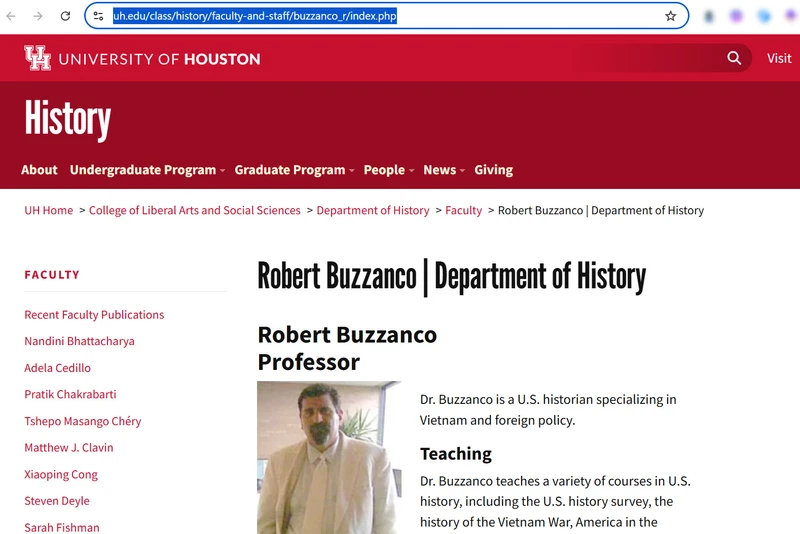Click the UH interlocking logo
This screenshot has height=534, width=800.
pyautogui.click(x=38, y=58)
